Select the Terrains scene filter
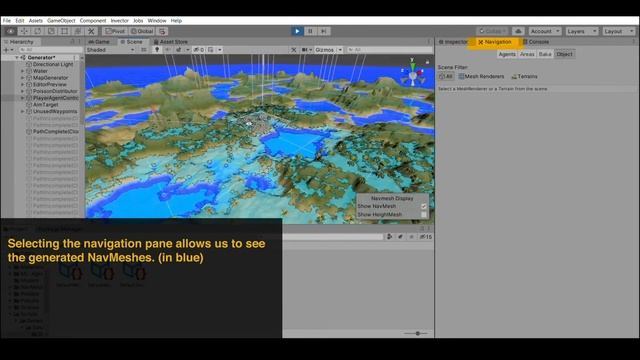 click(524, 76)
